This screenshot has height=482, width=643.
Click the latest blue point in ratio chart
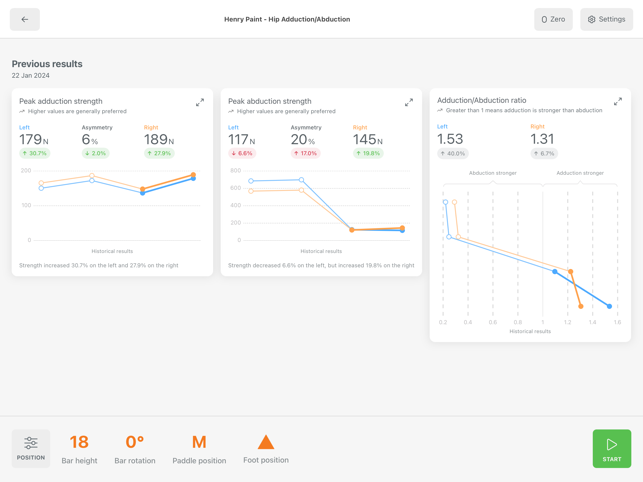click(610, 306)
